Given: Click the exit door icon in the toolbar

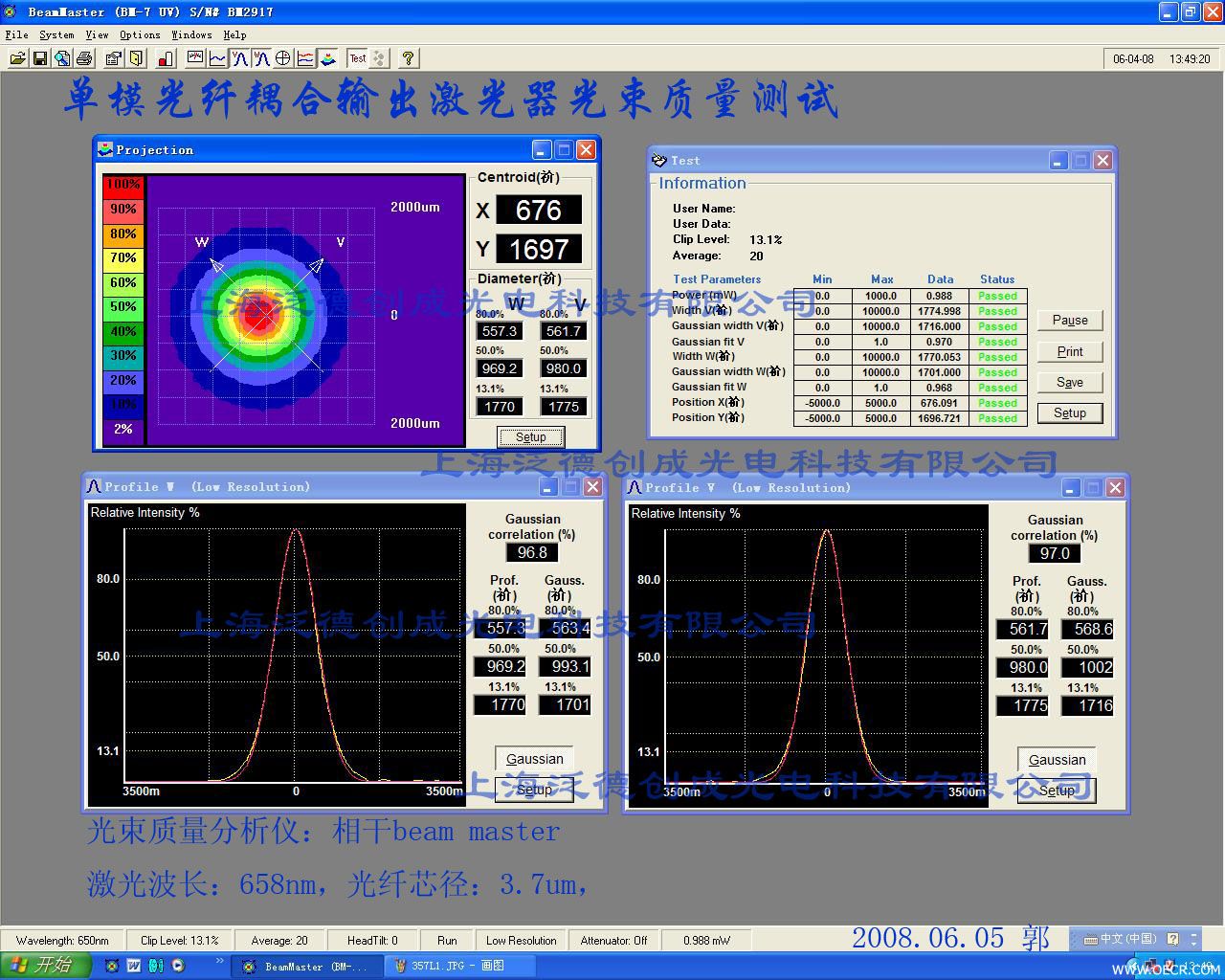Looking at the screenshot, I should (x=136, y=58).
